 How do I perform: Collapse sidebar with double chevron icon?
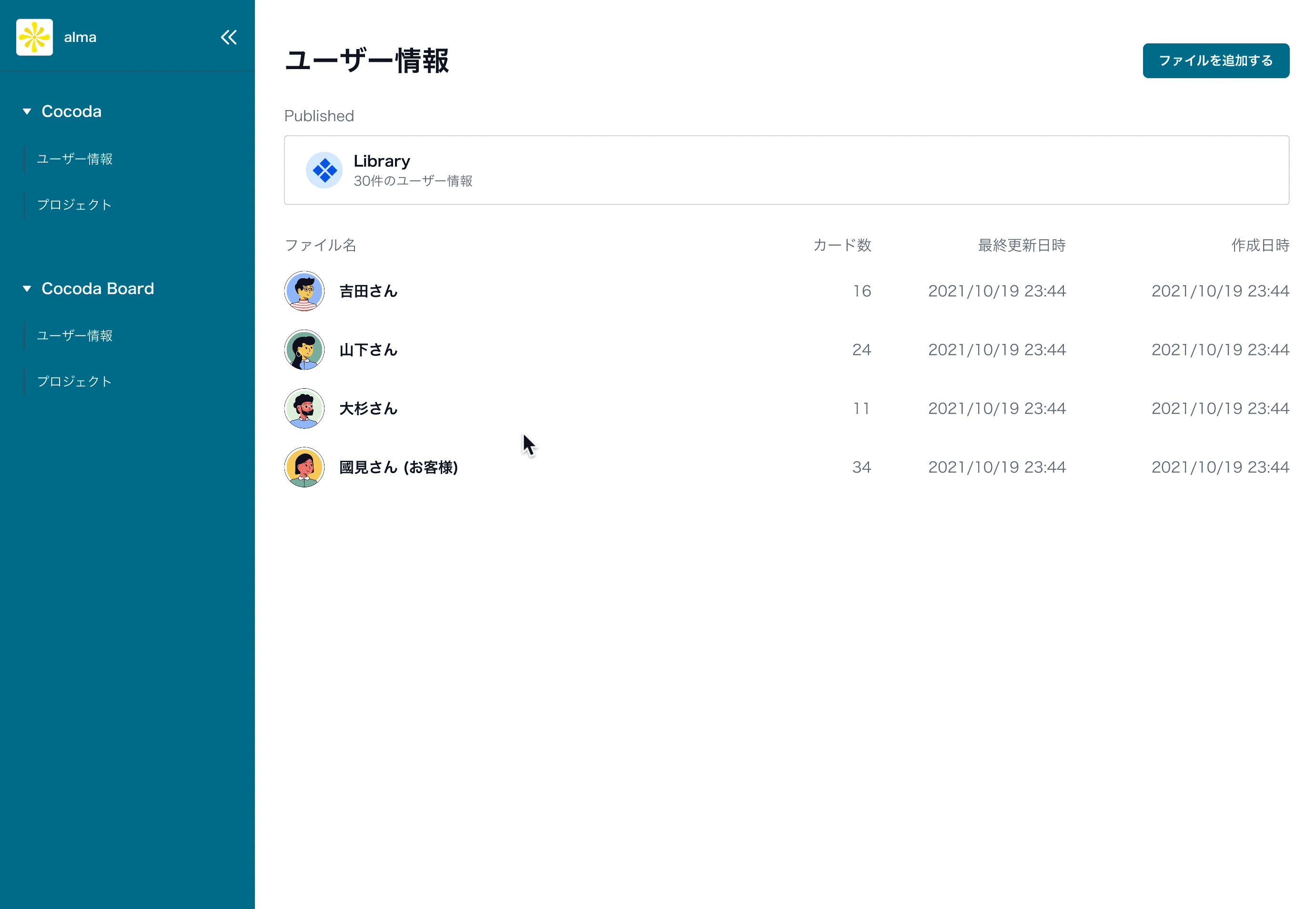click(228, 38)
